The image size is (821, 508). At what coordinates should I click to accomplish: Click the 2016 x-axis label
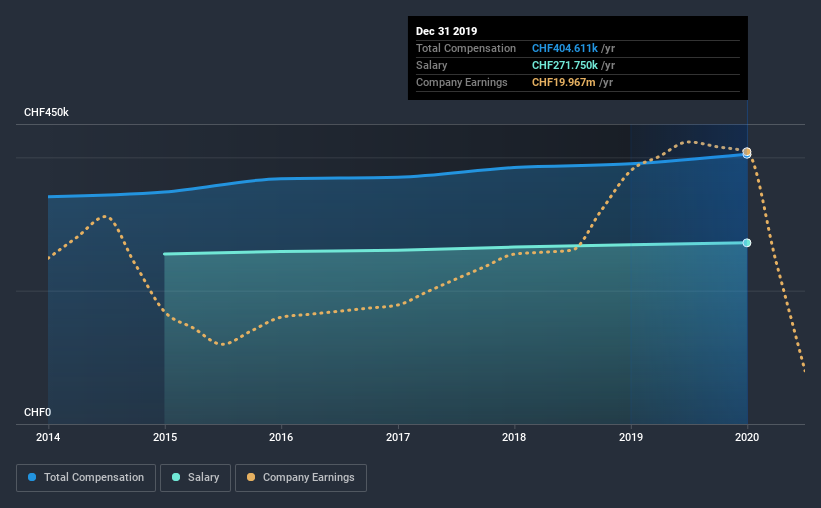tap(281, 437)
